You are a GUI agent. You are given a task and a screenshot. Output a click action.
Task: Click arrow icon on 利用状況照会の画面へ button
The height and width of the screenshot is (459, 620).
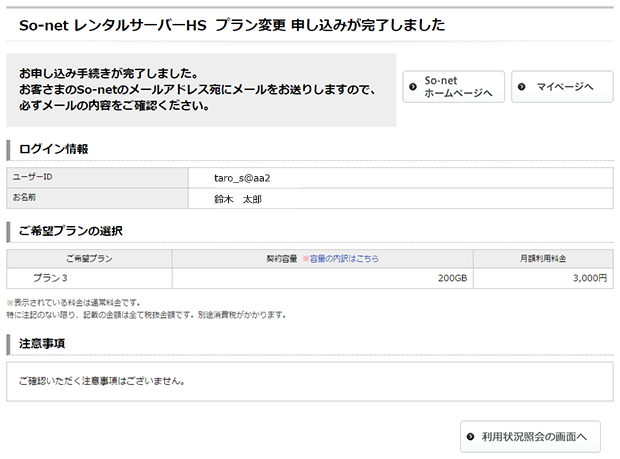[470, 437]
